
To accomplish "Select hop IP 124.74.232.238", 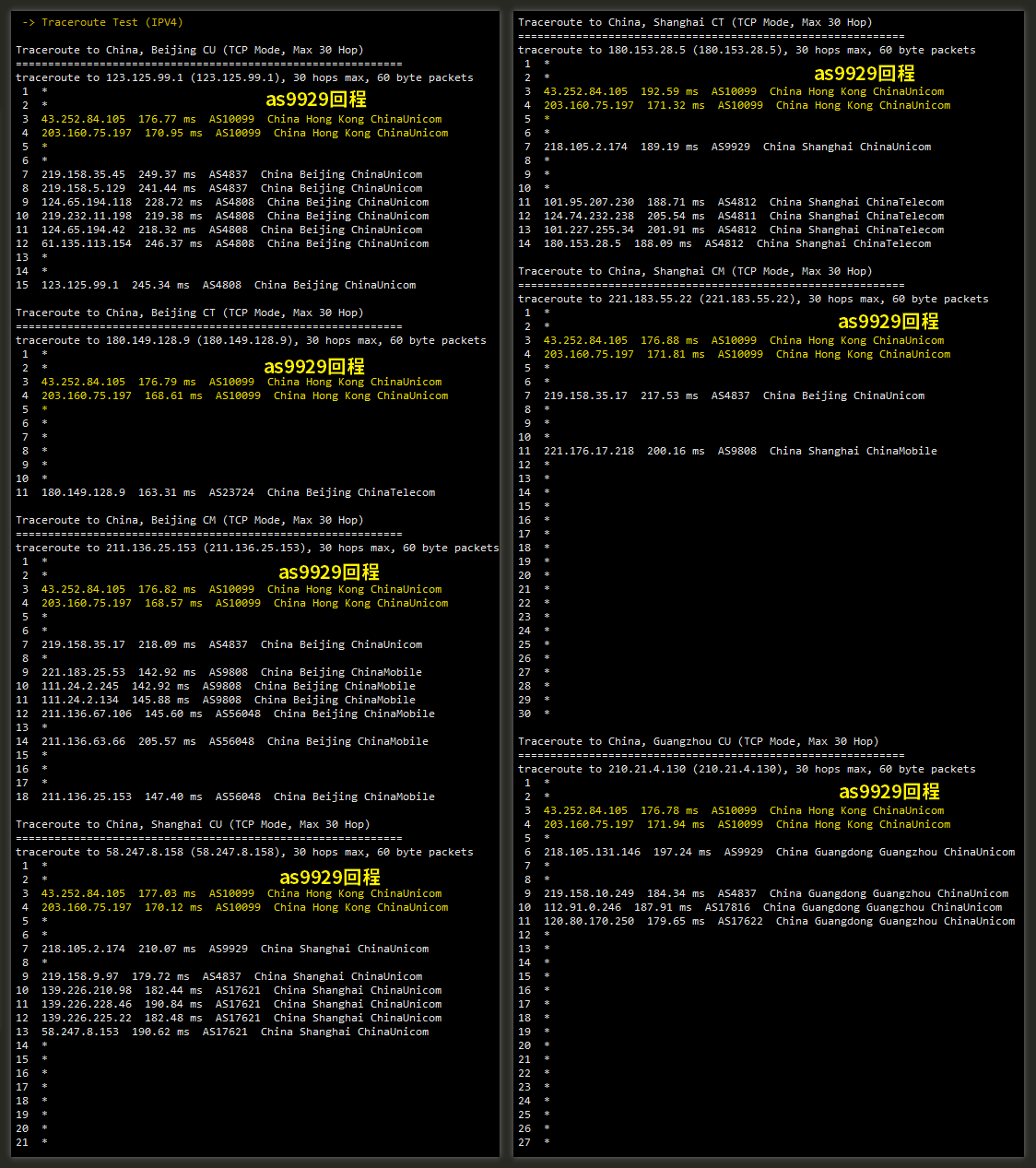I will coord(589,216).
